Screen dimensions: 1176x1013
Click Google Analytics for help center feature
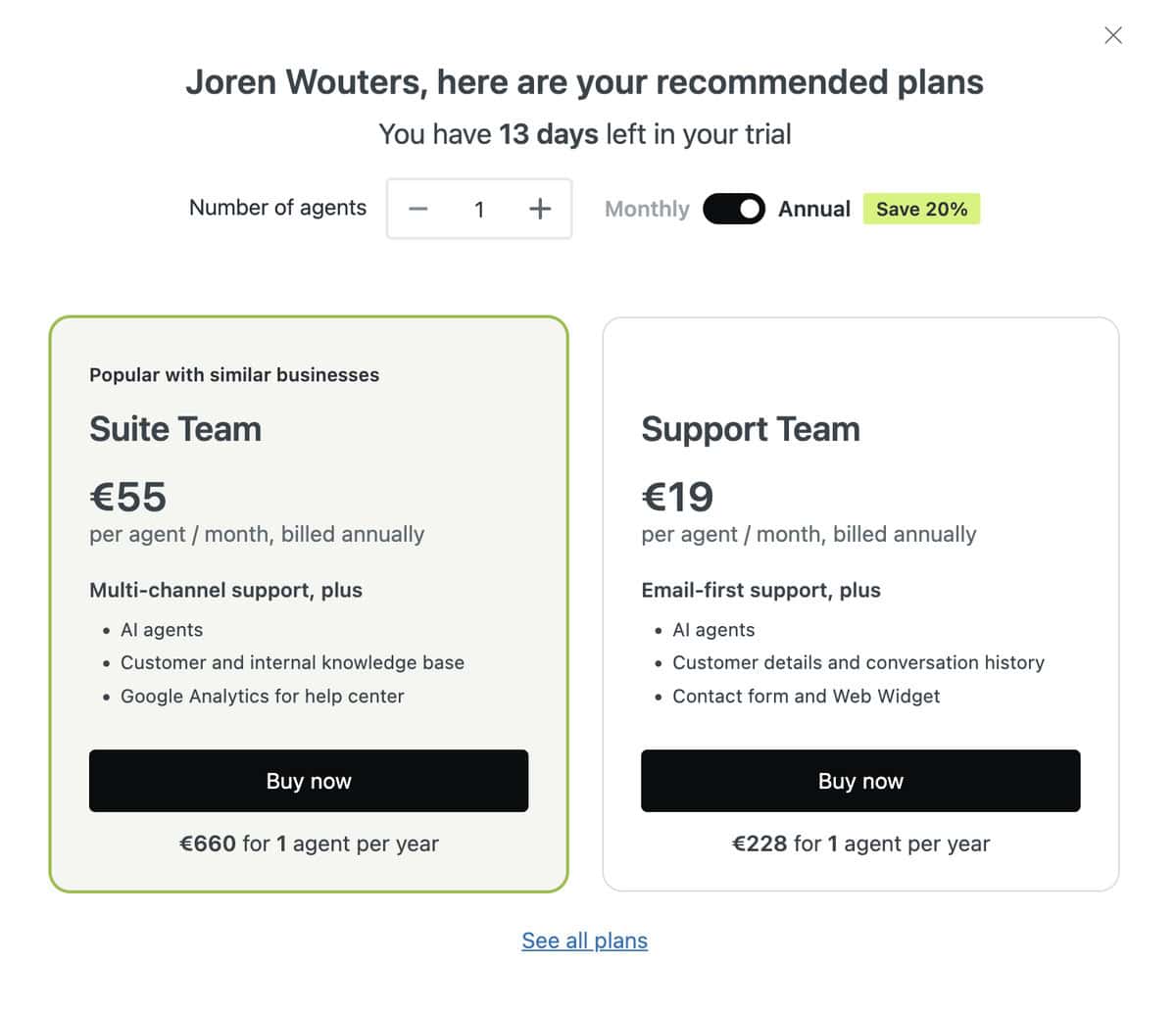click(x=262, y=697)
